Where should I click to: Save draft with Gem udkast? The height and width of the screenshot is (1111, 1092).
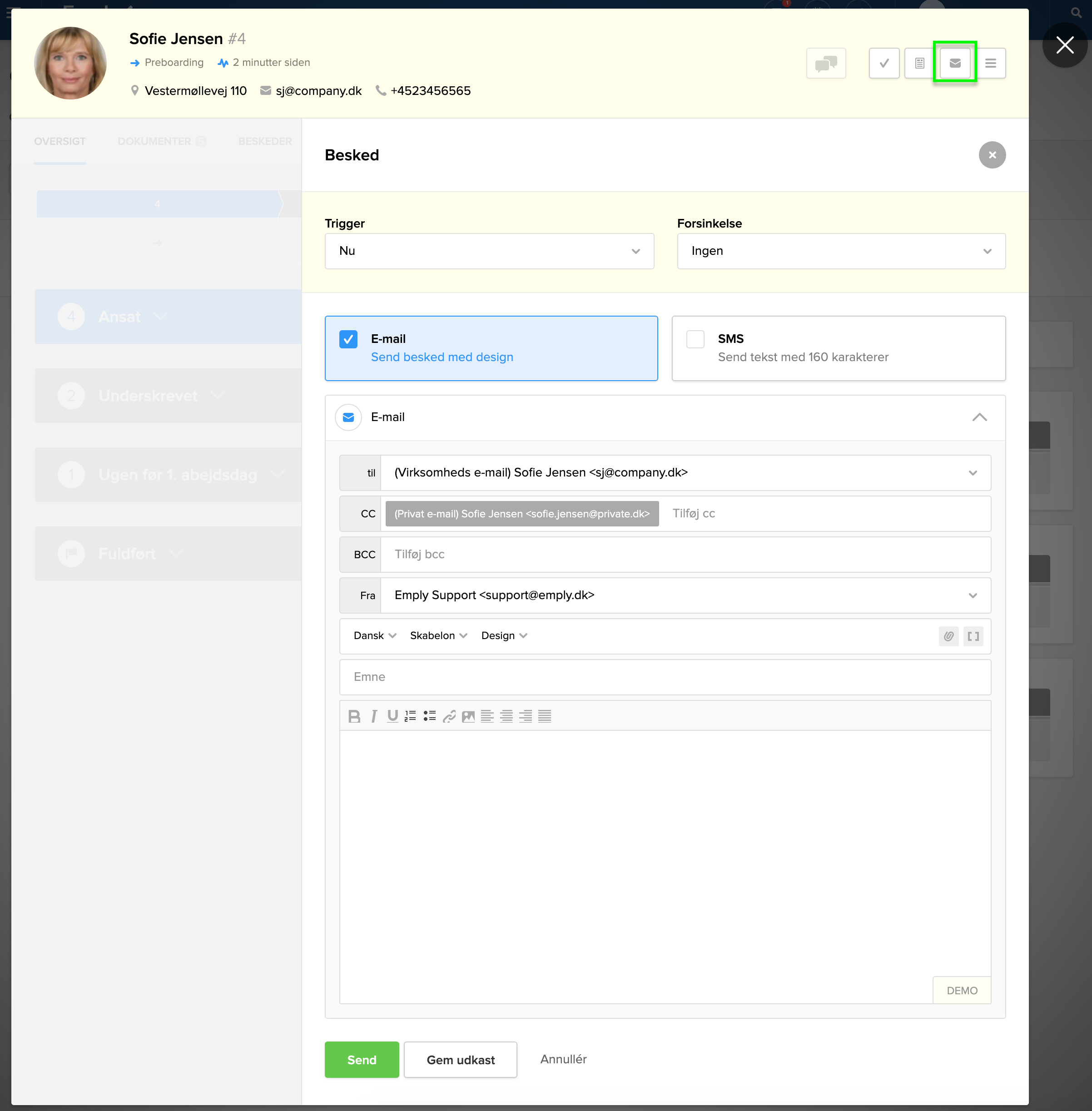tap(460, 1059)
